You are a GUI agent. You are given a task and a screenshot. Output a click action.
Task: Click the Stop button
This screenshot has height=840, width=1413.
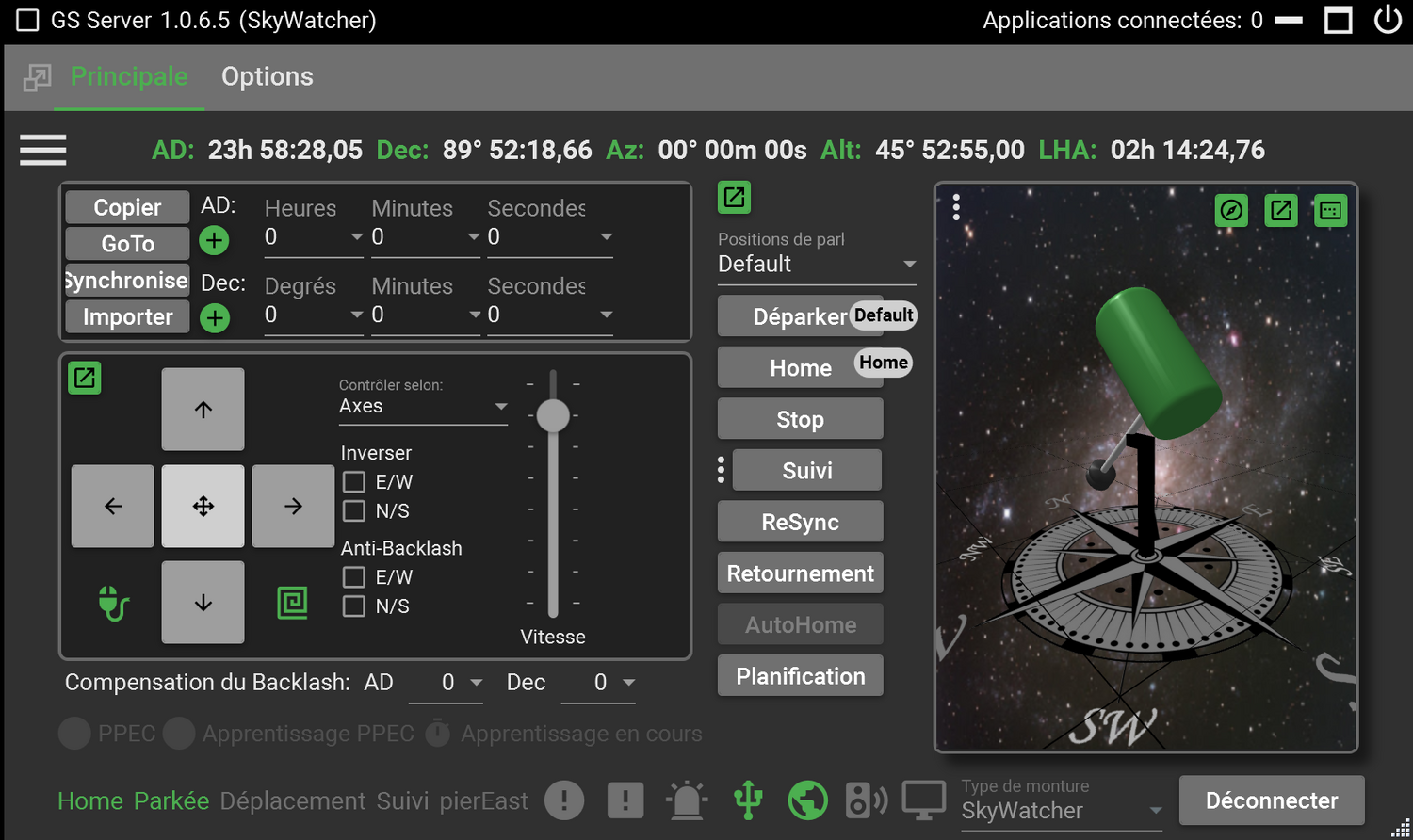click(x=800, y=419)
